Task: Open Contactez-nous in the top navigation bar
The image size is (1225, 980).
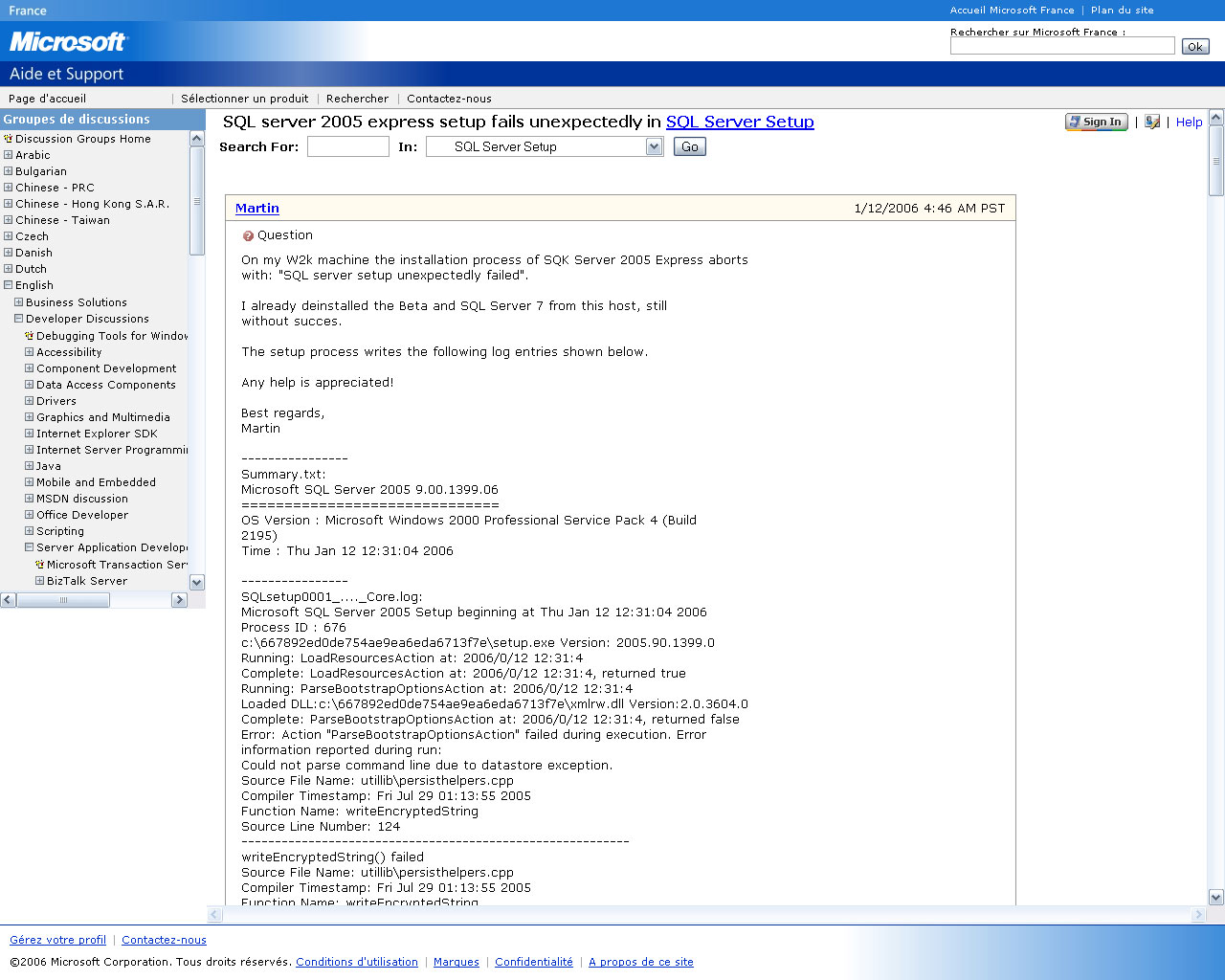Action: point(449,99)
